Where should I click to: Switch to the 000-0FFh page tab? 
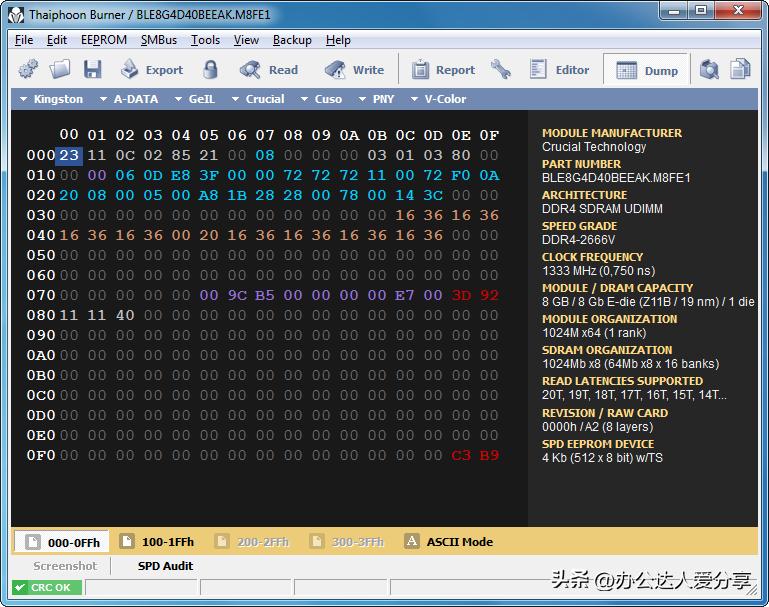pyautogui.click(x=62, y=542)
